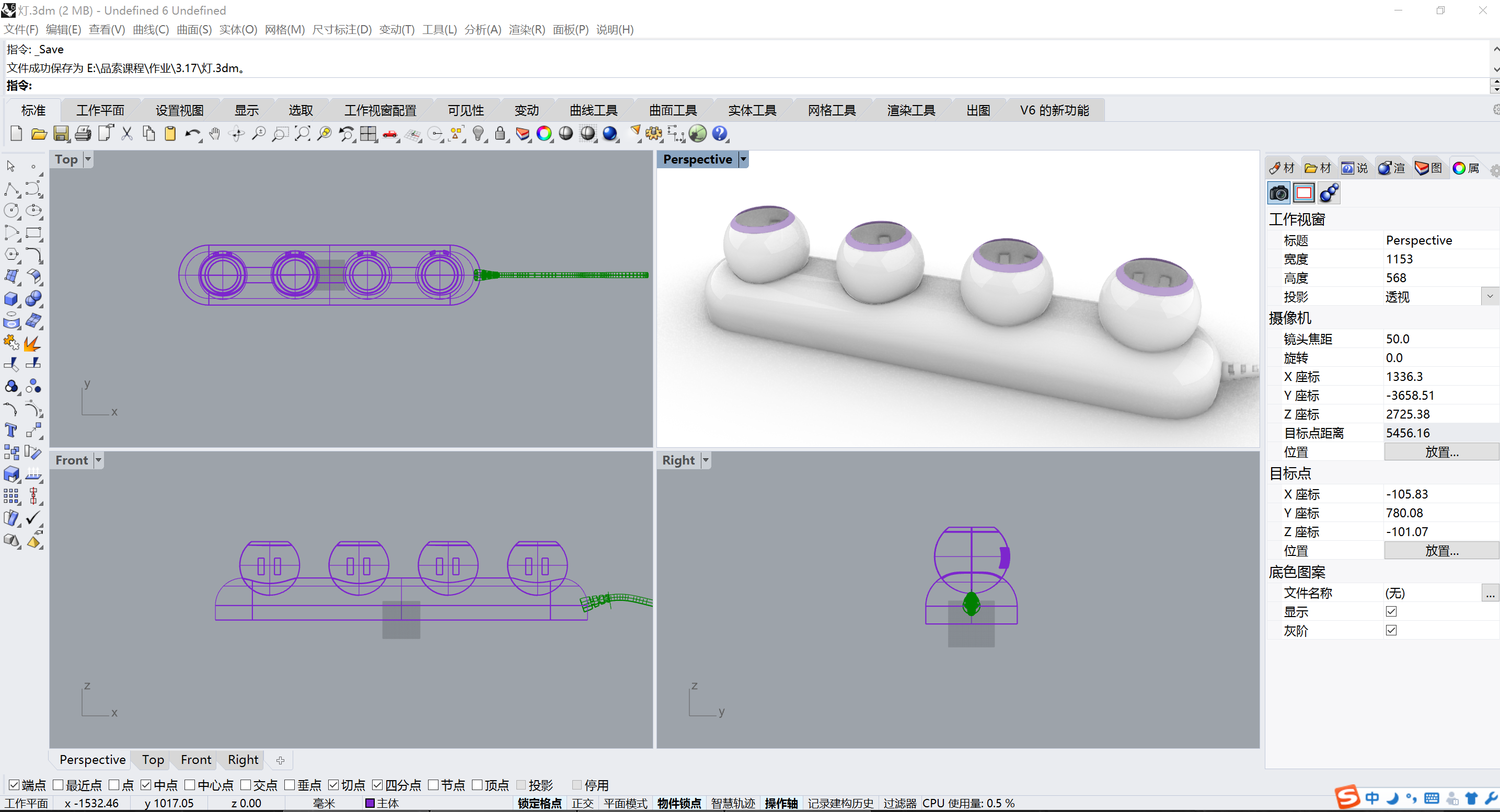Click the camera viewport properties icon
Screen dimensions: 1500x812
1279,193
